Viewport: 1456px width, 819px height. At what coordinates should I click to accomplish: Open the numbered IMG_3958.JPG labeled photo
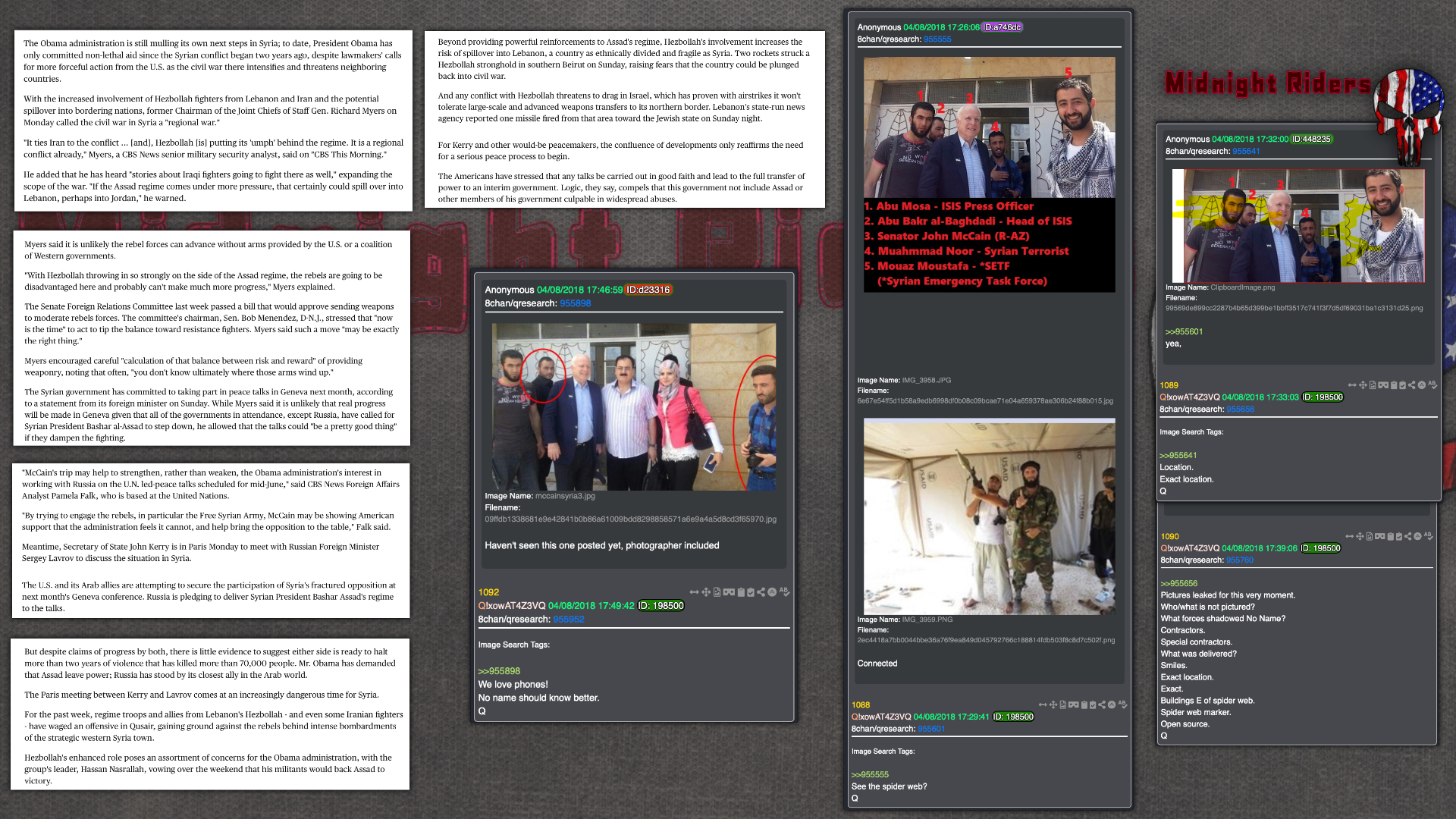(989, 174)
